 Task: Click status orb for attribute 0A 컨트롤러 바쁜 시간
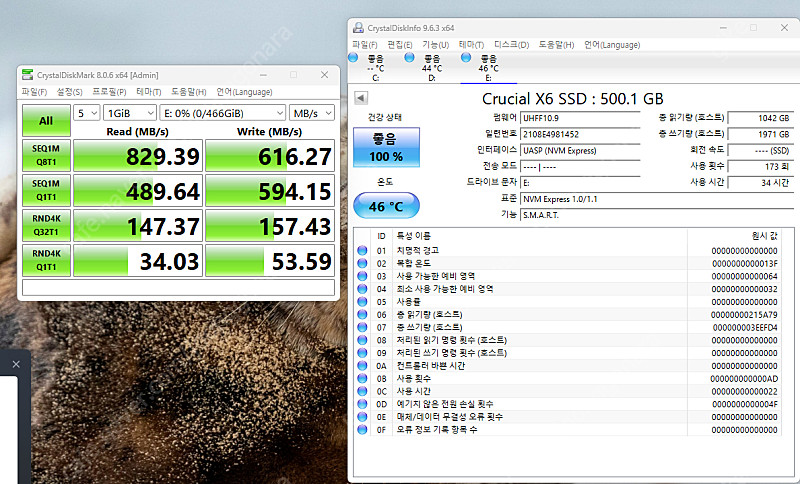(362, 365)
